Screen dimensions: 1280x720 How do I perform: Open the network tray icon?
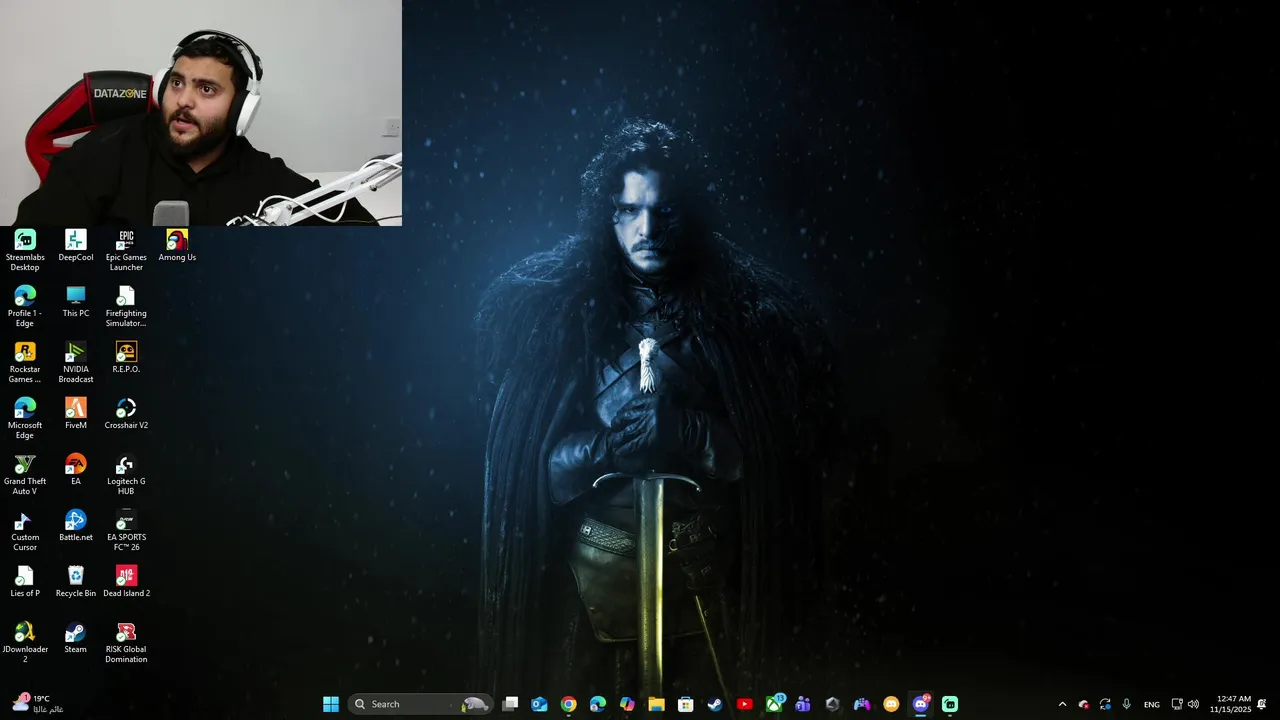pos(1177,704)
